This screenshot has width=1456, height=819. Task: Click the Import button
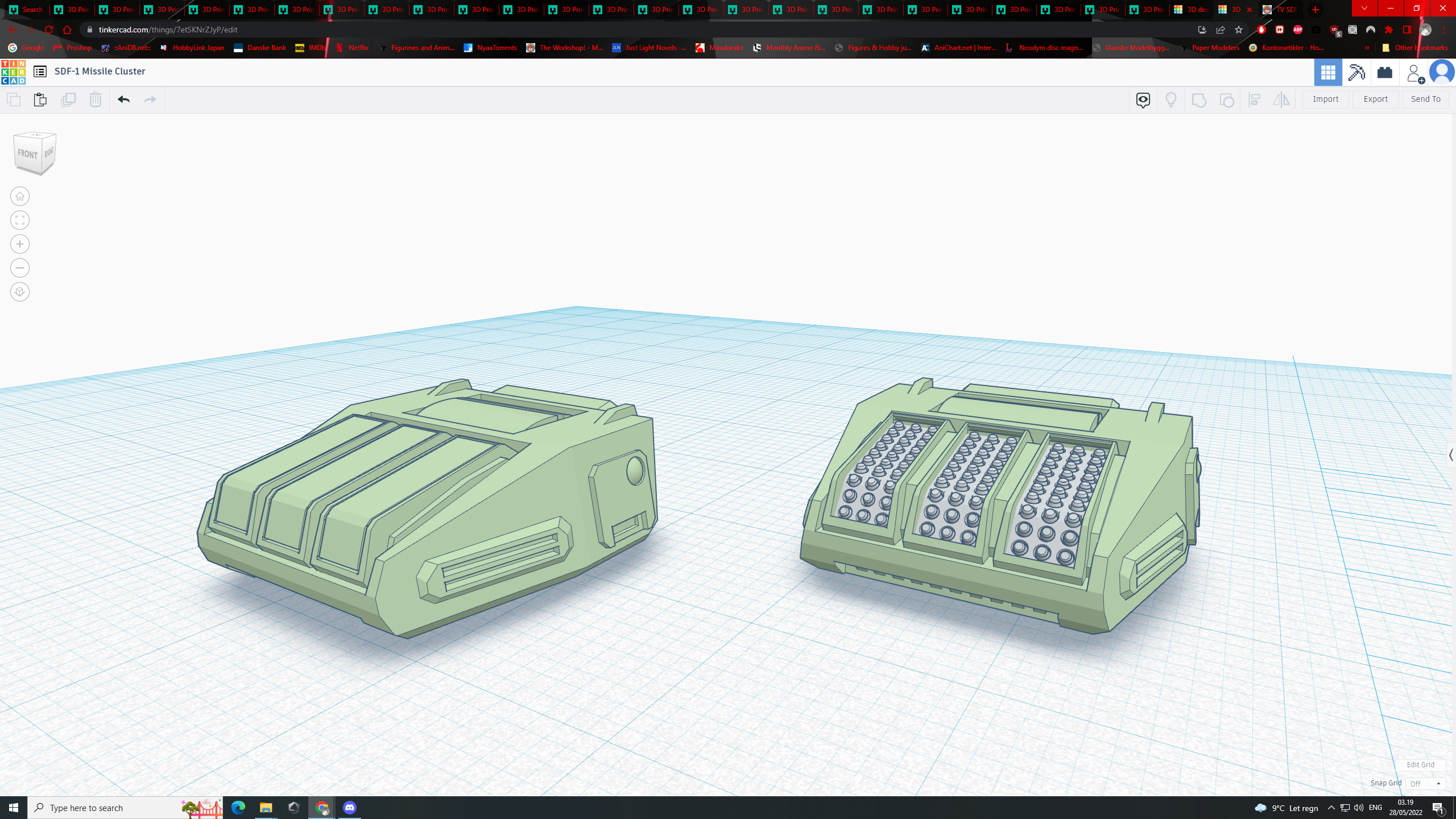click(1326, 99)
